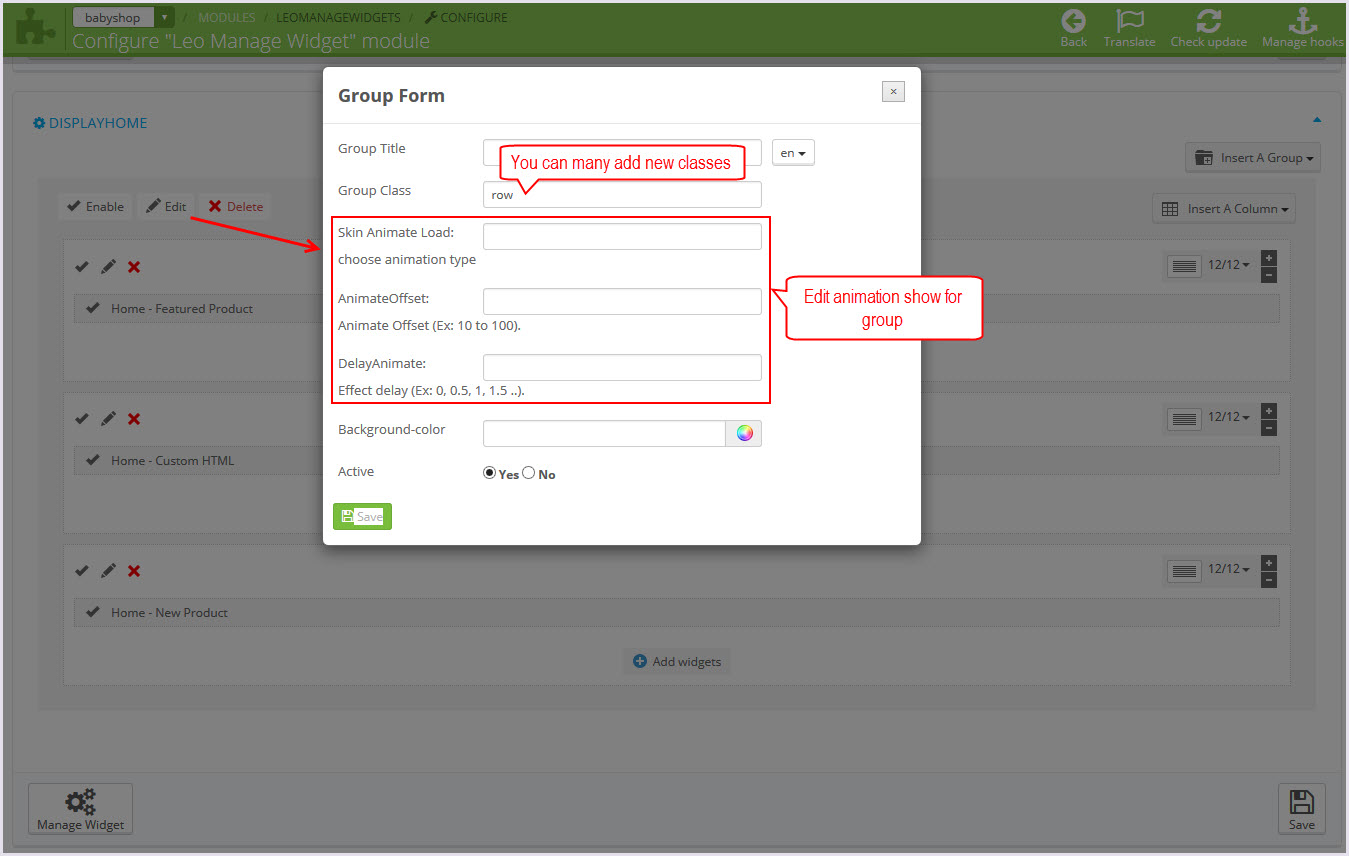Viewport: 1349px width, 856px height.
Task: Click CONFIGURE breadcrumb
Action: pyautogui.click(x=466, y=17)
